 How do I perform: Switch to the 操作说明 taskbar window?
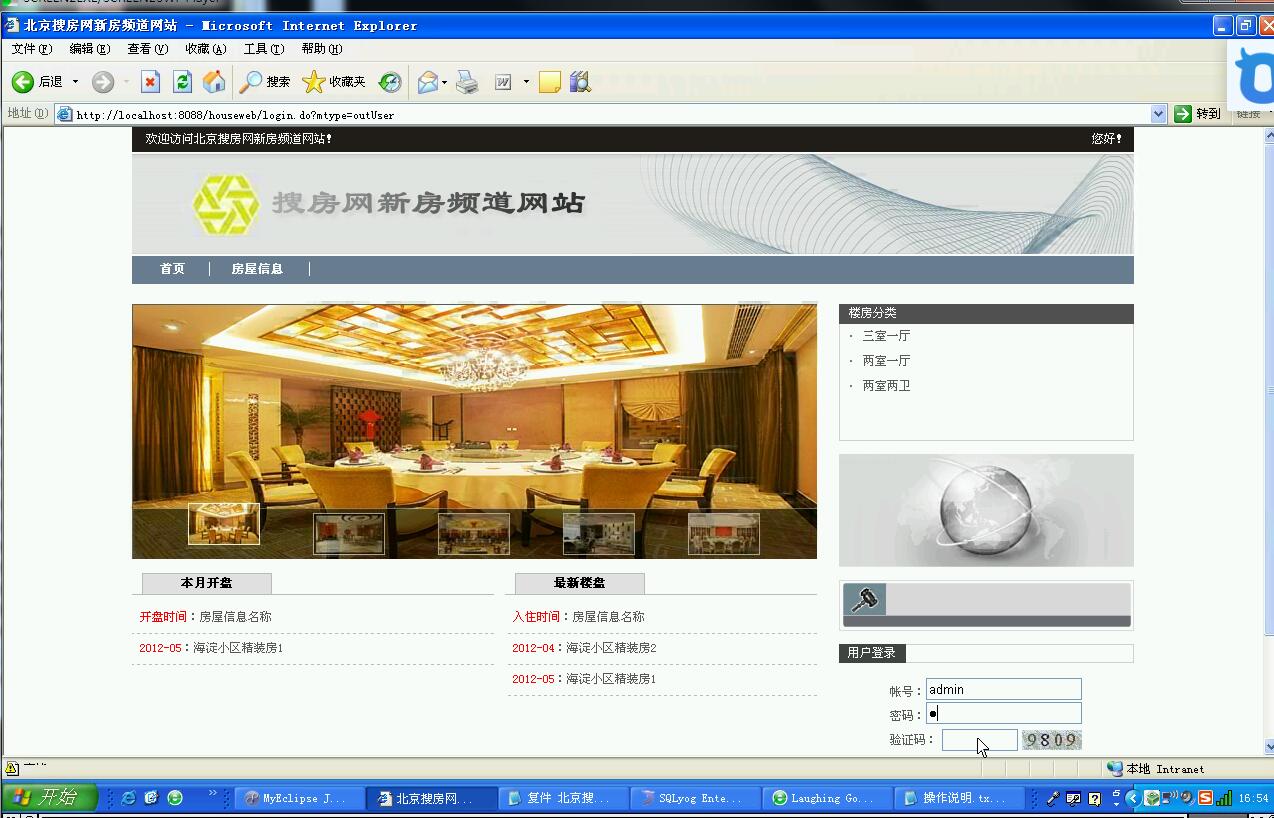960,798
